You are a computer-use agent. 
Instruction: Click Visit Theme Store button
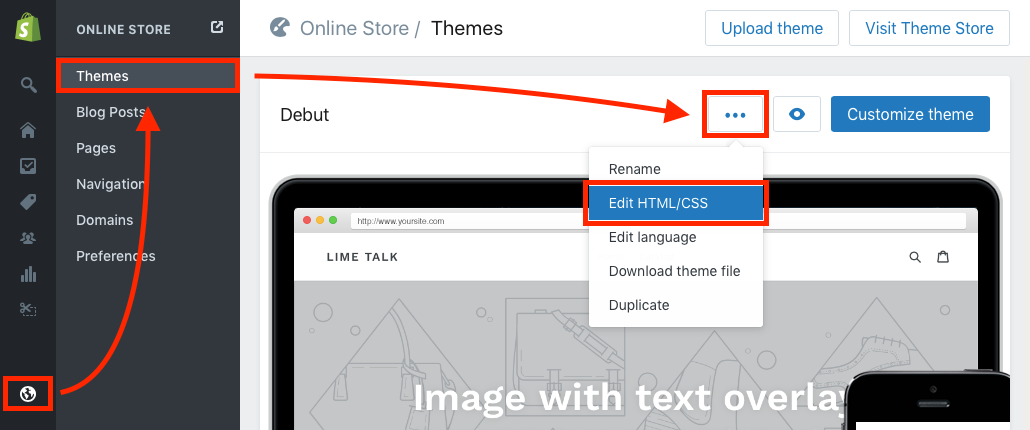click(x=929, y=28)
